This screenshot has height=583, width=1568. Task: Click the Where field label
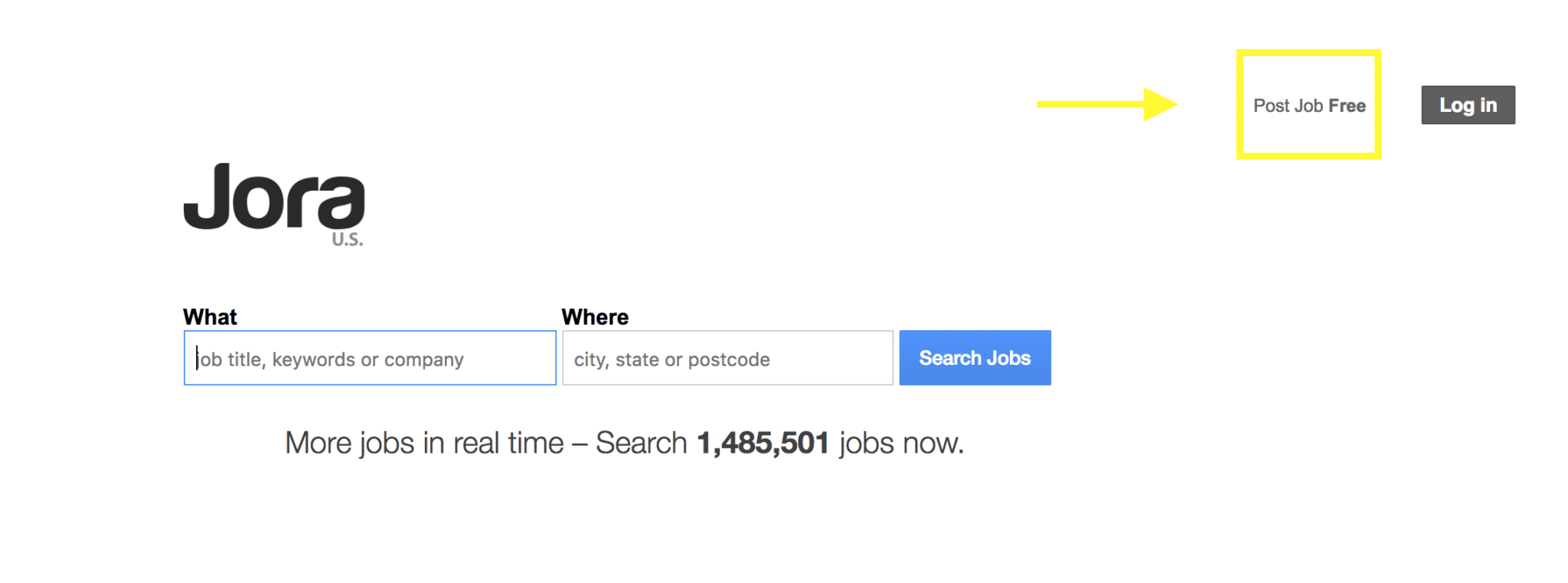[595, 316]
